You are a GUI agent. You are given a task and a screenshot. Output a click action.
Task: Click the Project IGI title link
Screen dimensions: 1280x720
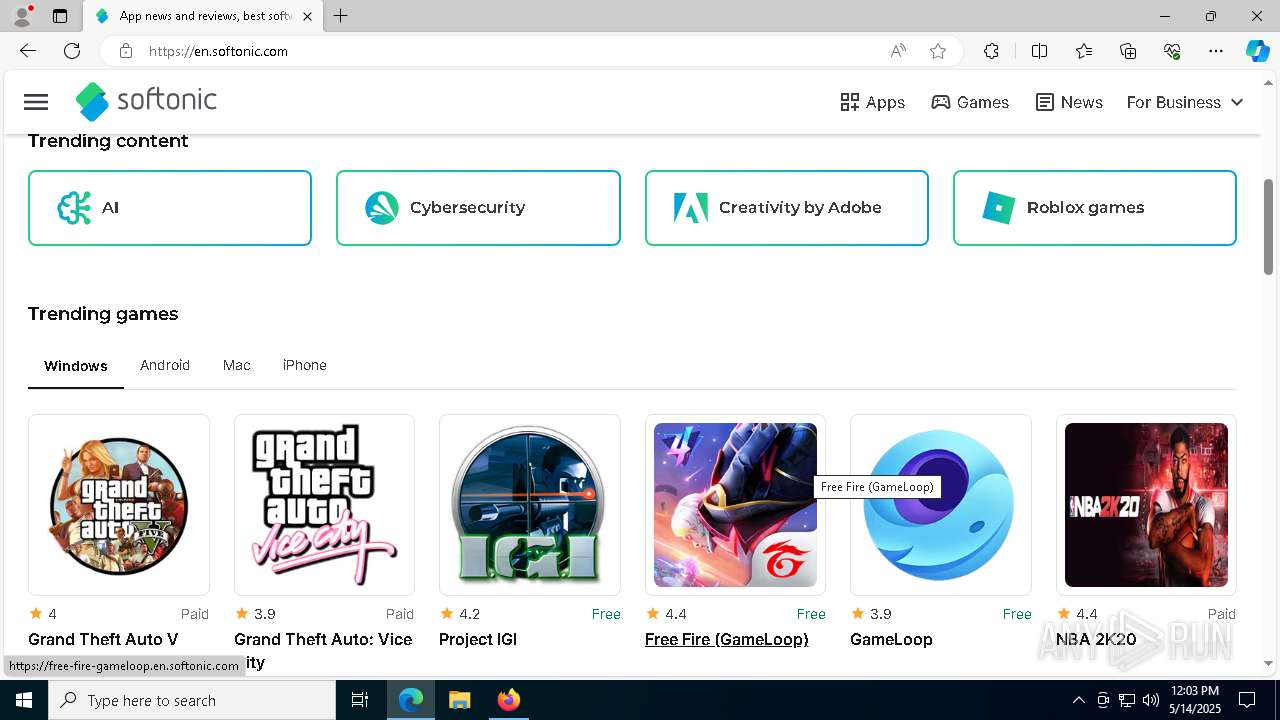(478, 640)
